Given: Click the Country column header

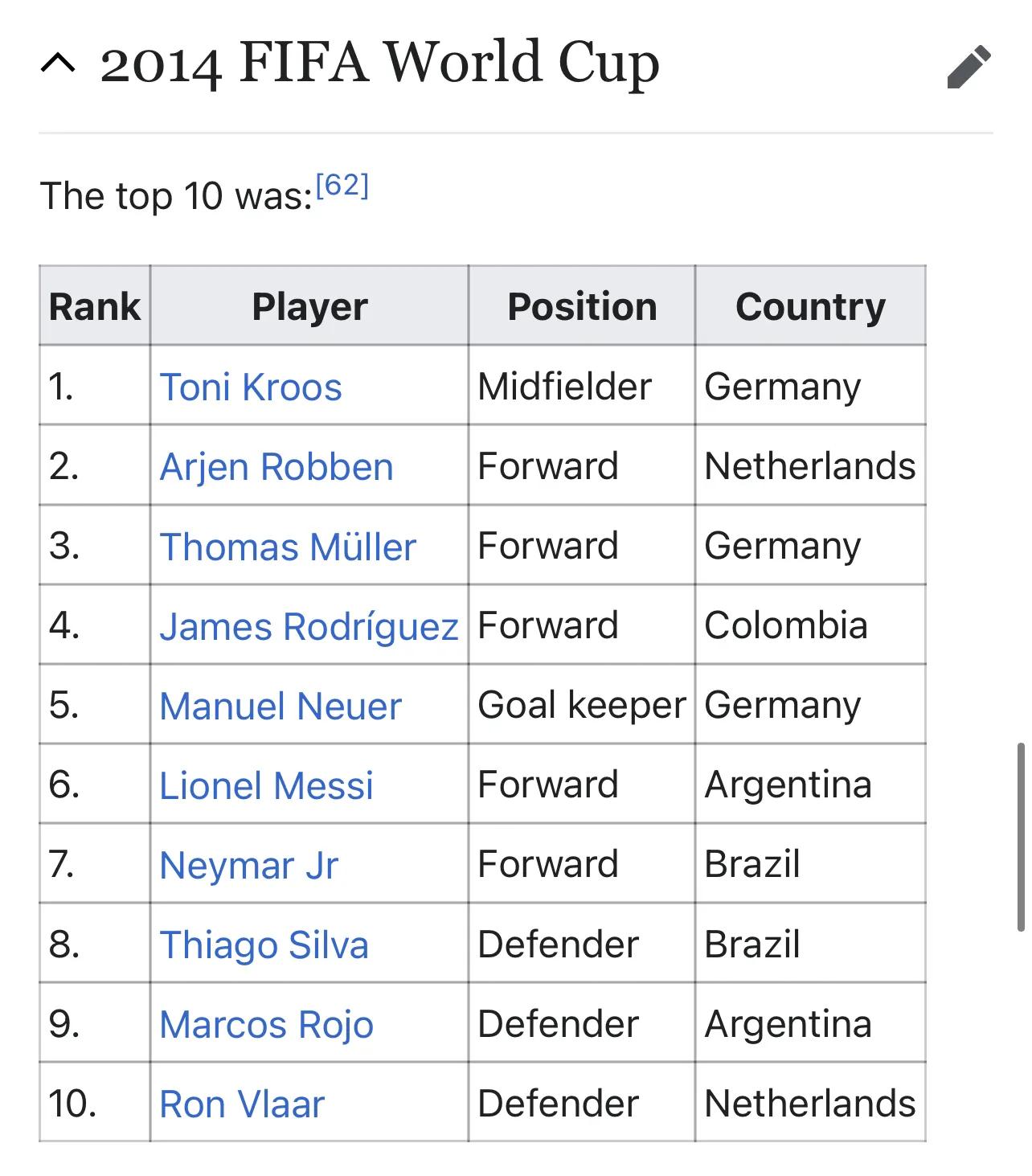Looking at the screenshot, I should [x=810, y=306].
